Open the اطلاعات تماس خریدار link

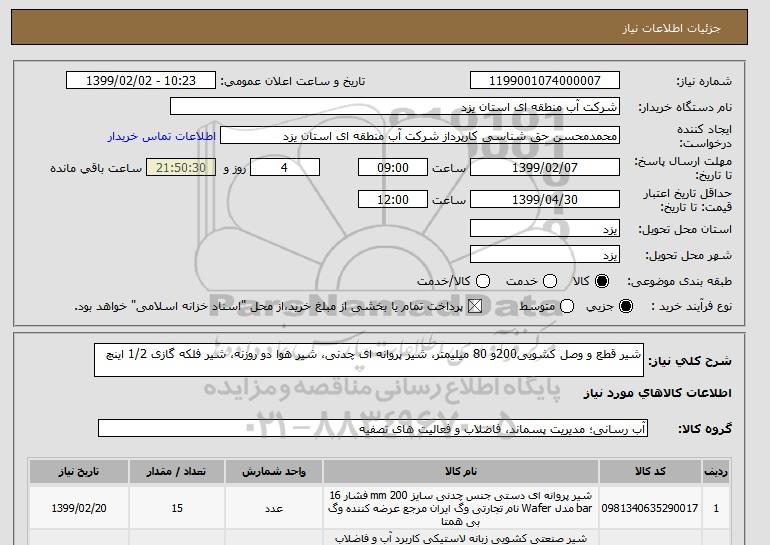point(162,136)
